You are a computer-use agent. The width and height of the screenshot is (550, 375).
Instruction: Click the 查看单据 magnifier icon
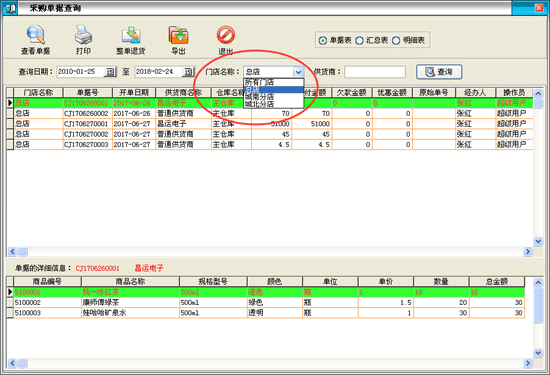36,35
